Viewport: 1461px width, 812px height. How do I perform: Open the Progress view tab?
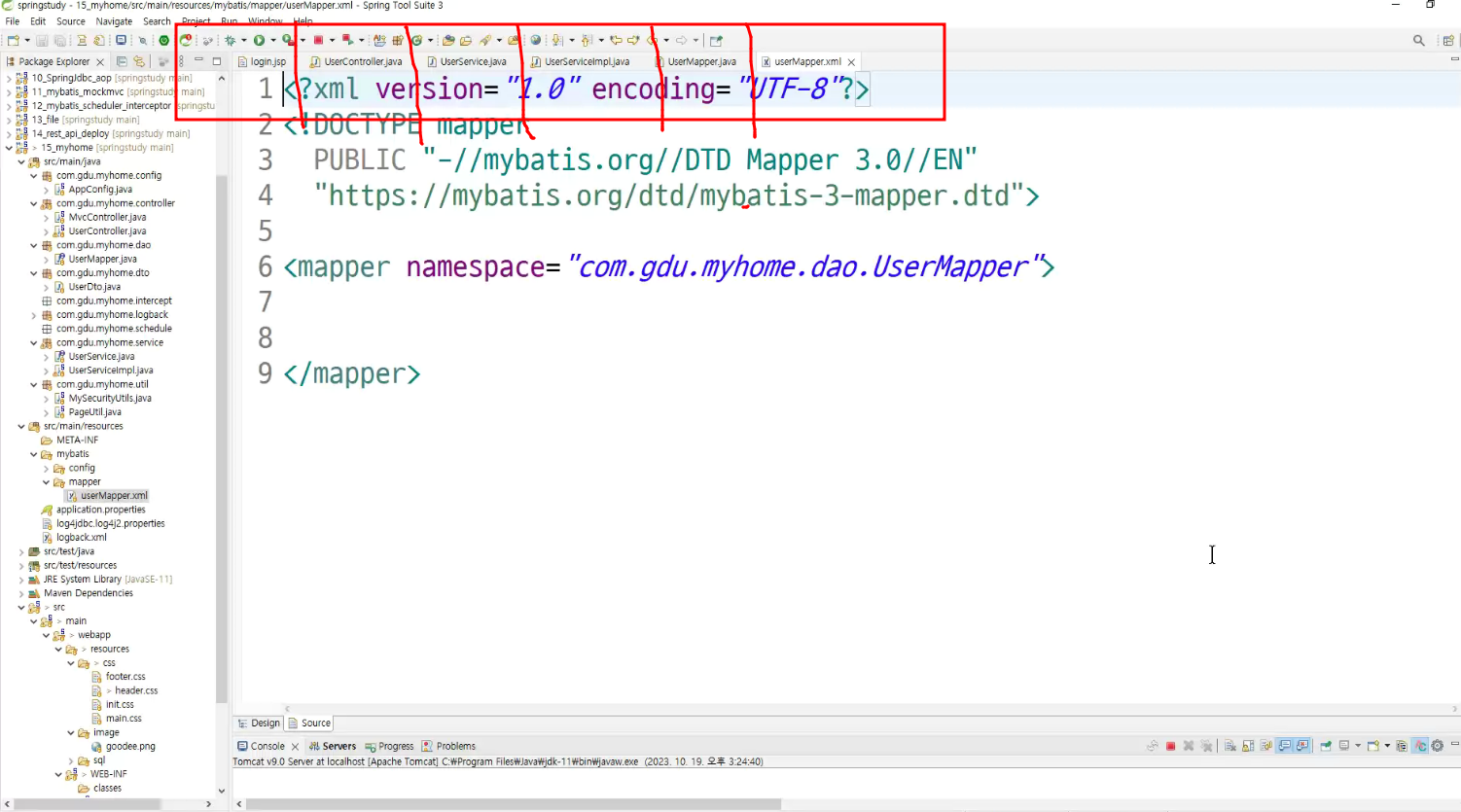coord(389,746)
